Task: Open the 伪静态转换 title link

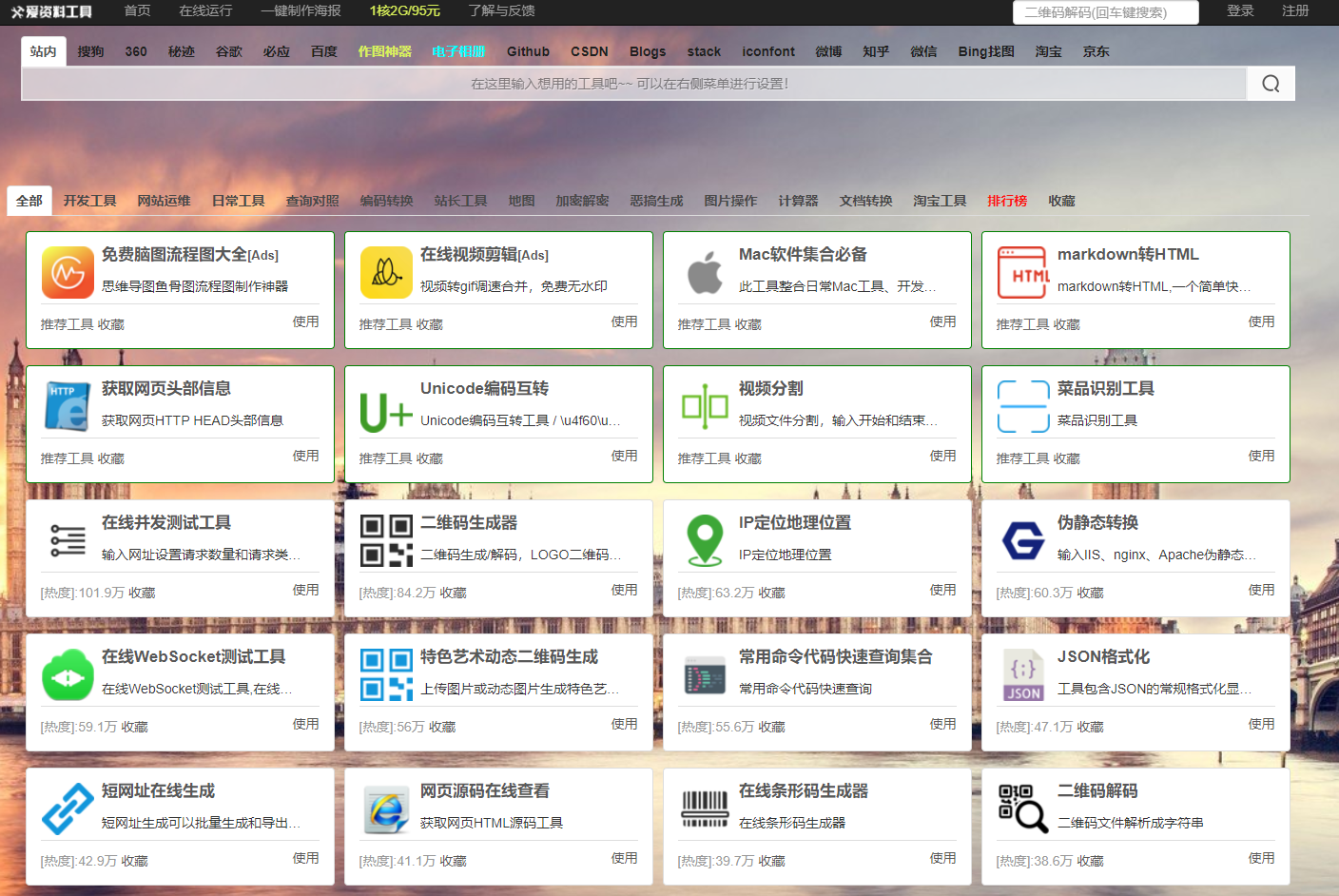Action: (1097, 522)
